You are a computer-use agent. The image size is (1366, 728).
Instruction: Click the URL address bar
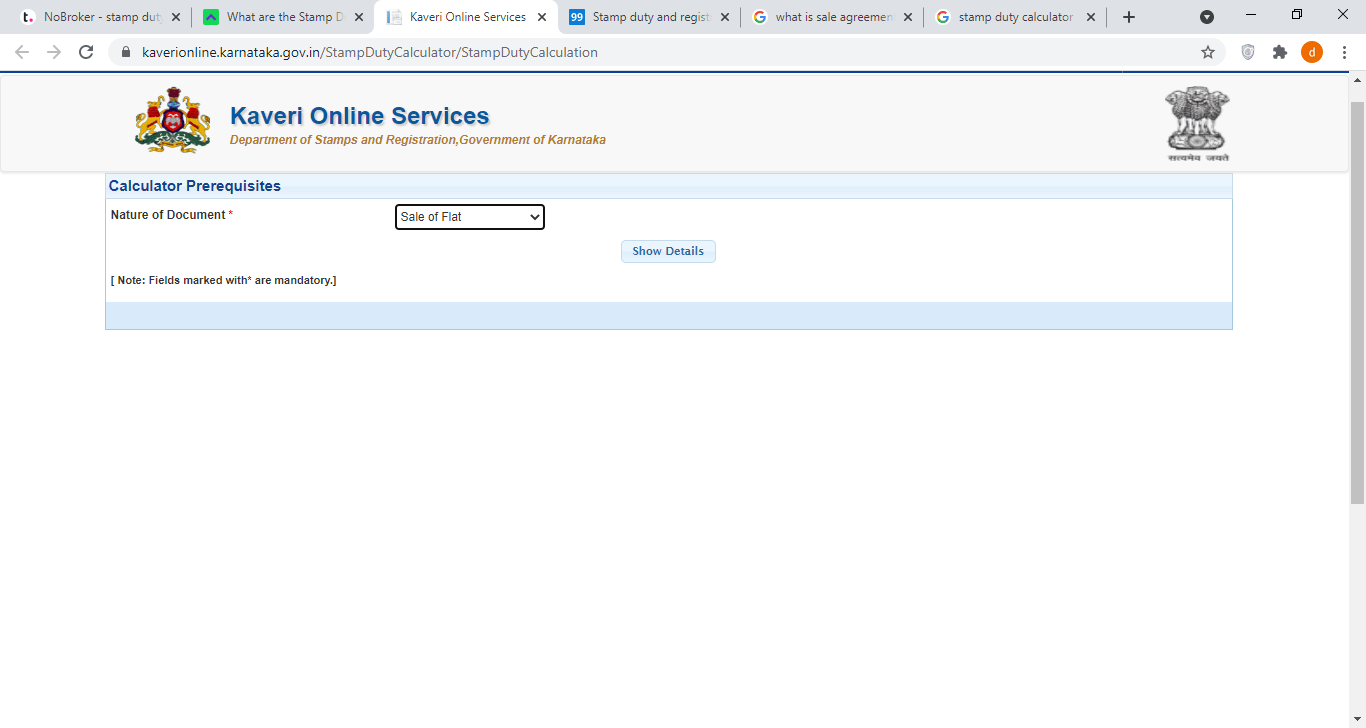click(x=660, y=52)
